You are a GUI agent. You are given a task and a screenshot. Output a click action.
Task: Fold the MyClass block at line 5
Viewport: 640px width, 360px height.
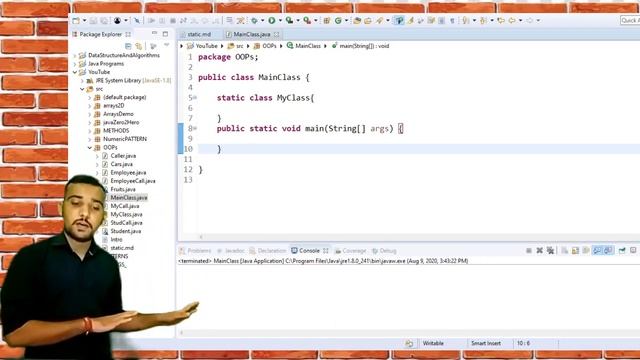click(x=196, y=98)
